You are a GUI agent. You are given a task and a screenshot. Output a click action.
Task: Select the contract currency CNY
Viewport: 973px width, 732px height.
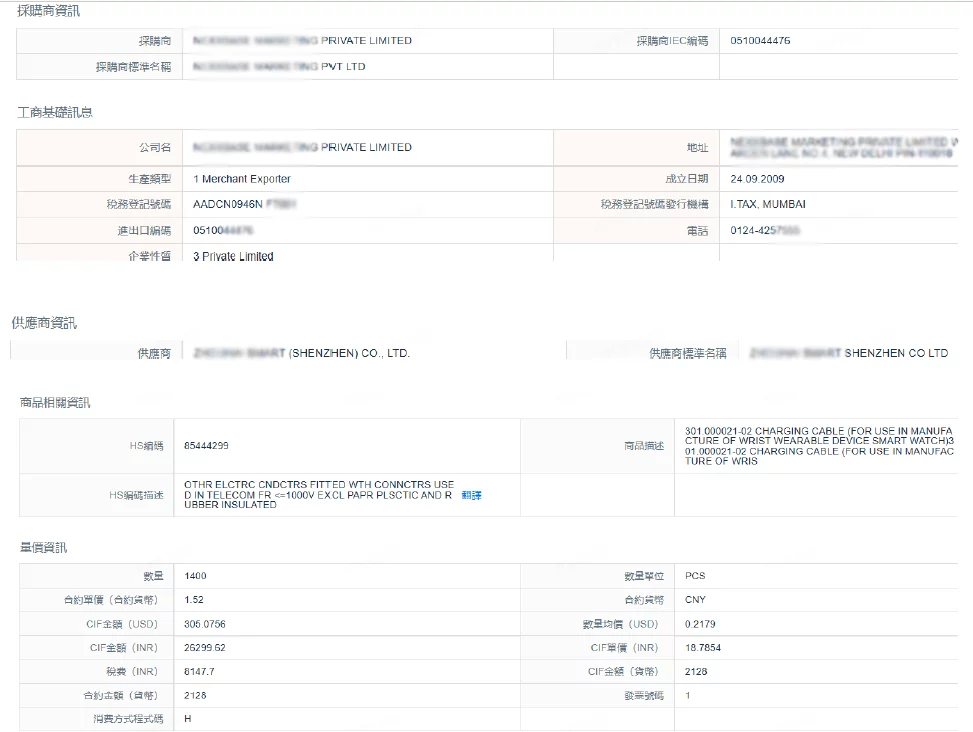[x=695, y=599]
